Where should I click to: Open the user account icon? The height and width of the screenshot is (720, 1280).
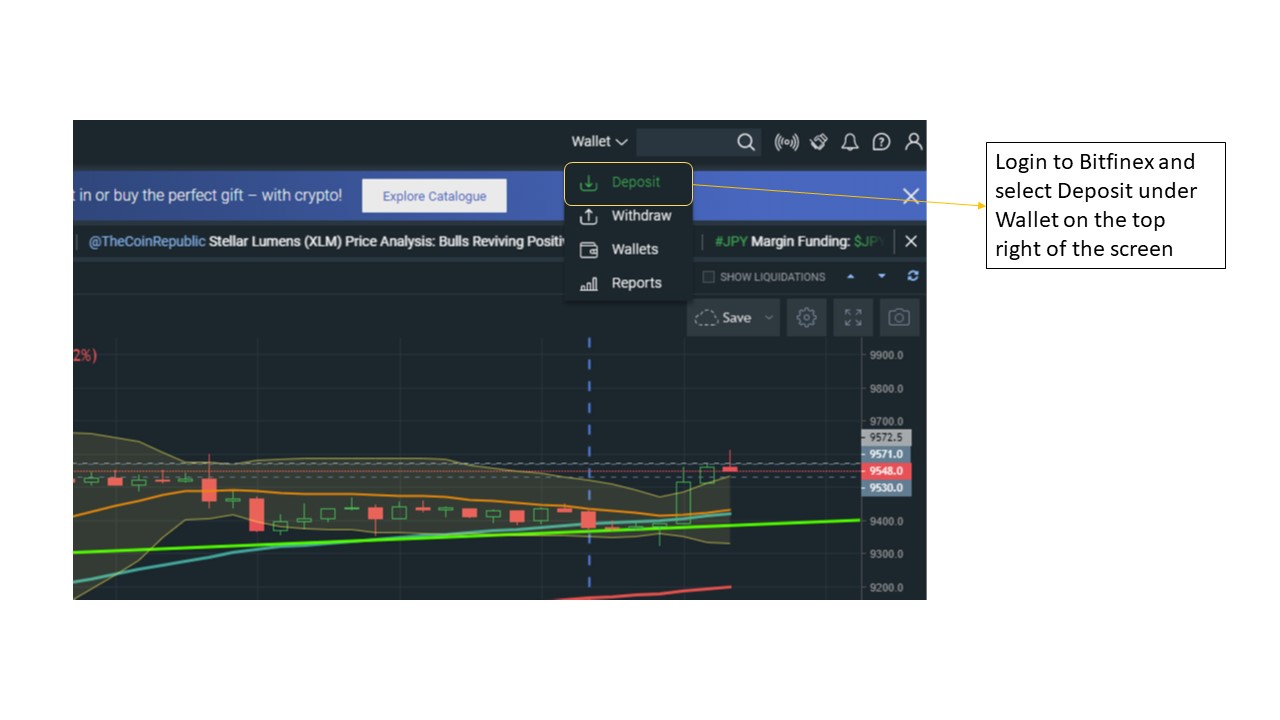(x=913, y=142)
